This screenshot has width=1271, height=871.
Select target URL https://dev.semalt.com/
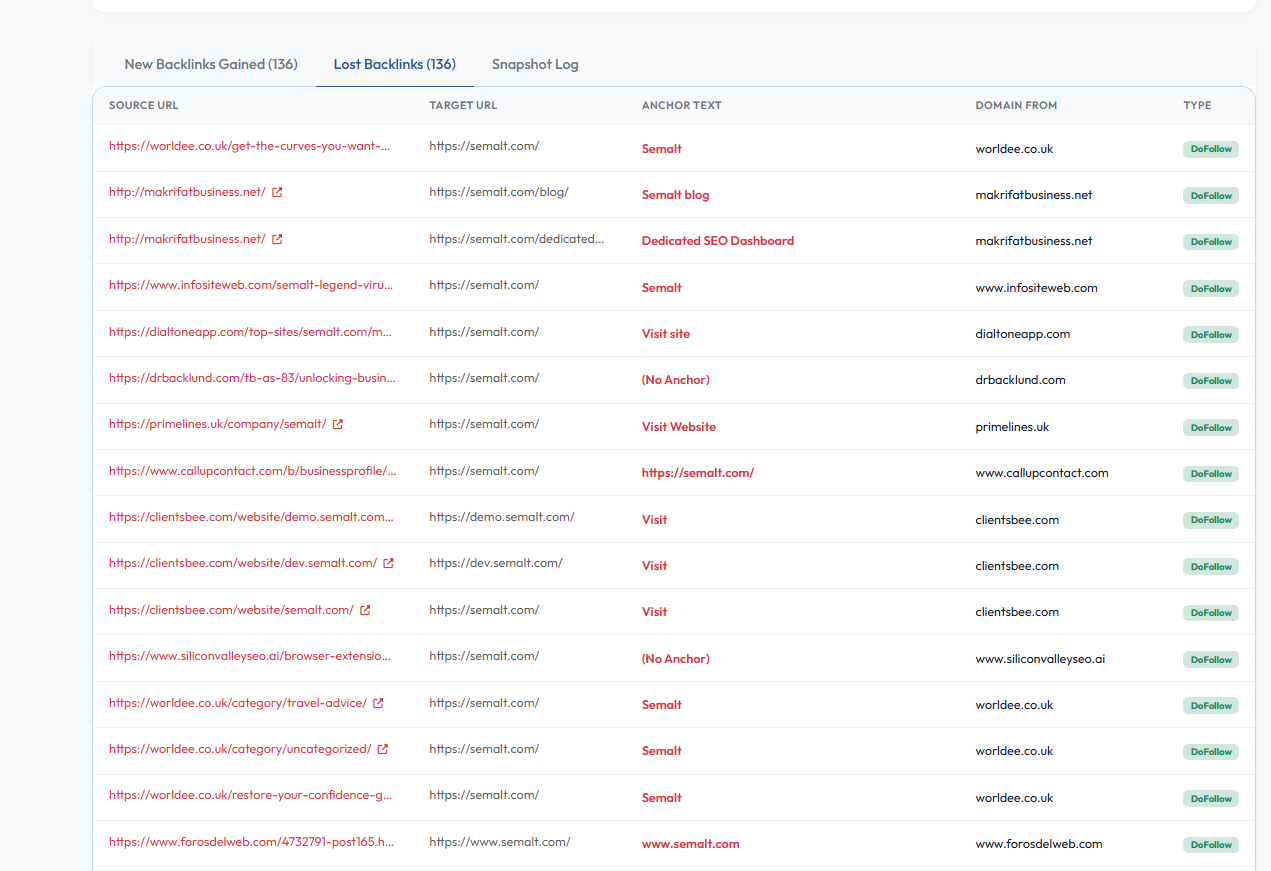(x=496, y=563)
